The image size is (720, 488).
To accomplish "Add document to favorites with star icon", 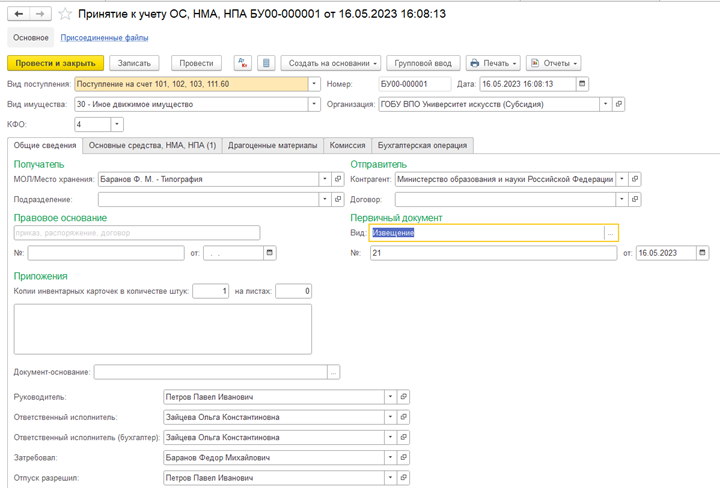I will click(x=65, y=14).
